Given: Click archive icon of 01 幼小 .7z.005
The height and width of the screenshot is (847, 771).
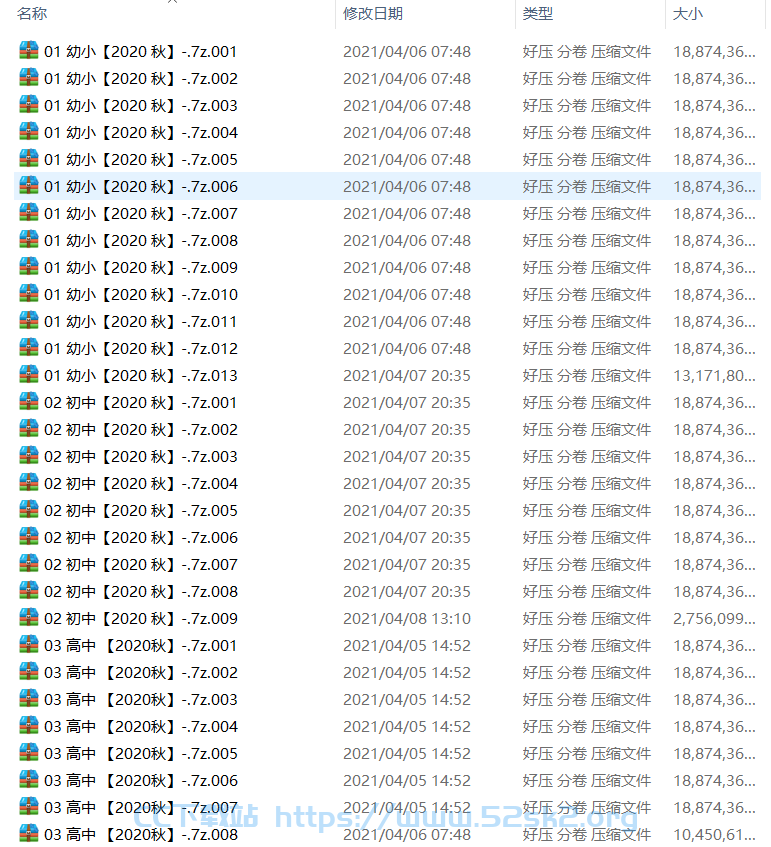Looking at the screenshot, I should (x=29, y=159).
